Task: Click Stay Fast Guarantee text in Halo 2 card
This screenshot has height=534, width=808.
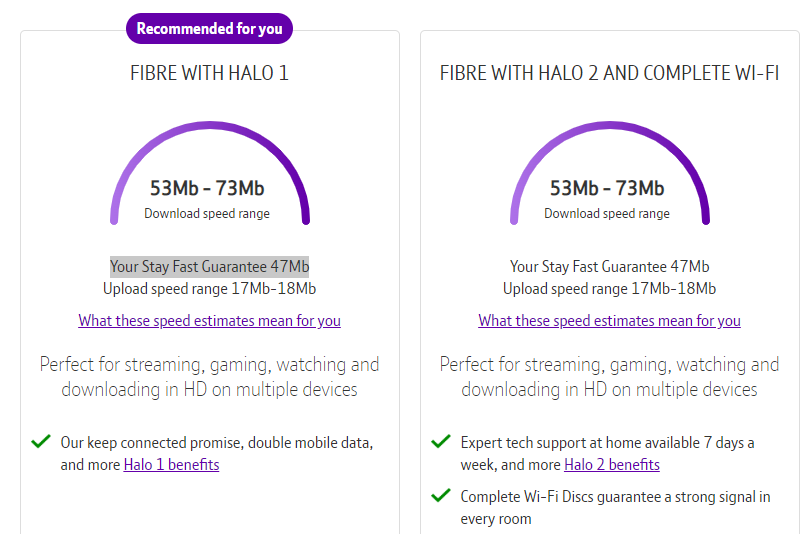Action: (609, 267)
